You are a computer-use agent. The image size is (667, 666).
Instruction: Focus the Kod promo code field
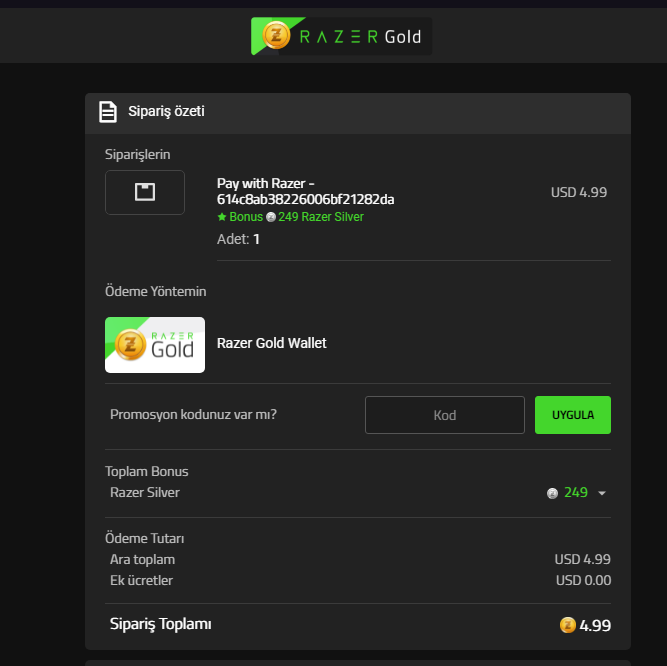coord(445,415)
